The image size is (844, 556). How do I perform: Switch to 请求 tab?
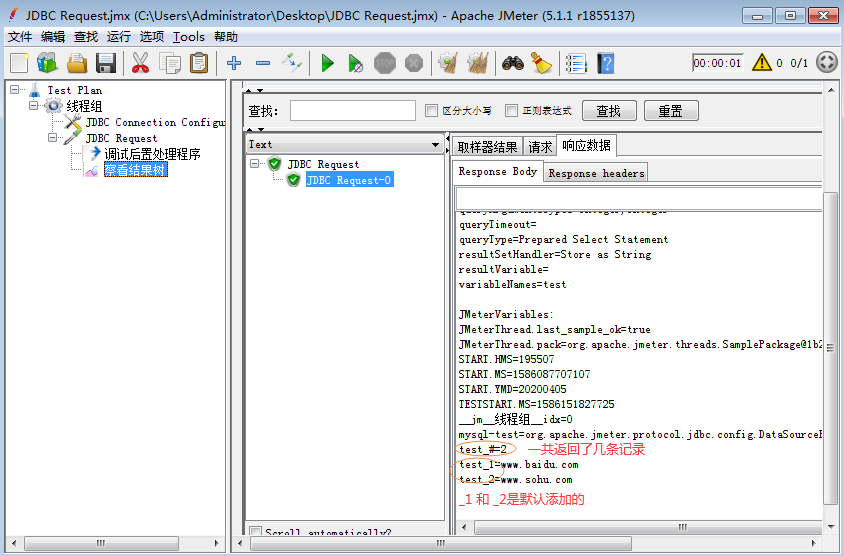(540, 146)
